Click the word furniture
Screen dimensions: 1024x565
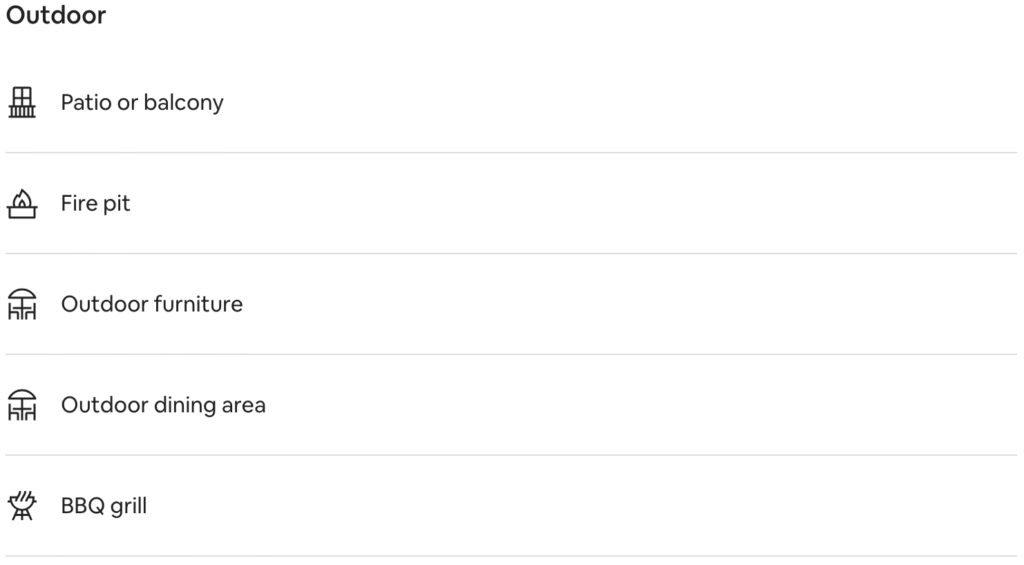(x=198, y=304)
